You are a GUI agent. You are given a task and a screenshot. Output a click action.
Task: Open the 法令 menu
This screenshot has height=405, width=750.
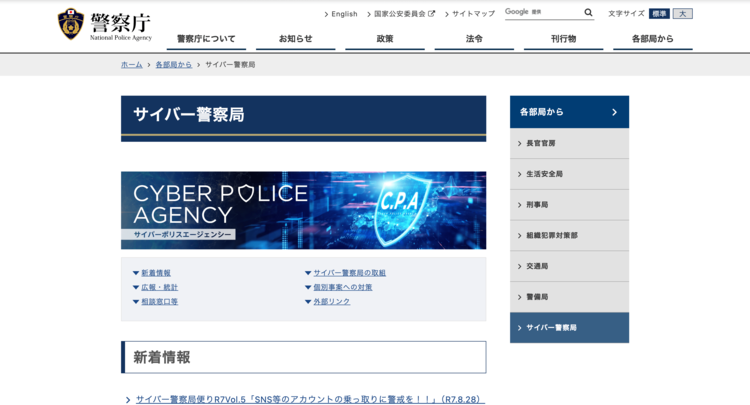[x=474, y=39]
